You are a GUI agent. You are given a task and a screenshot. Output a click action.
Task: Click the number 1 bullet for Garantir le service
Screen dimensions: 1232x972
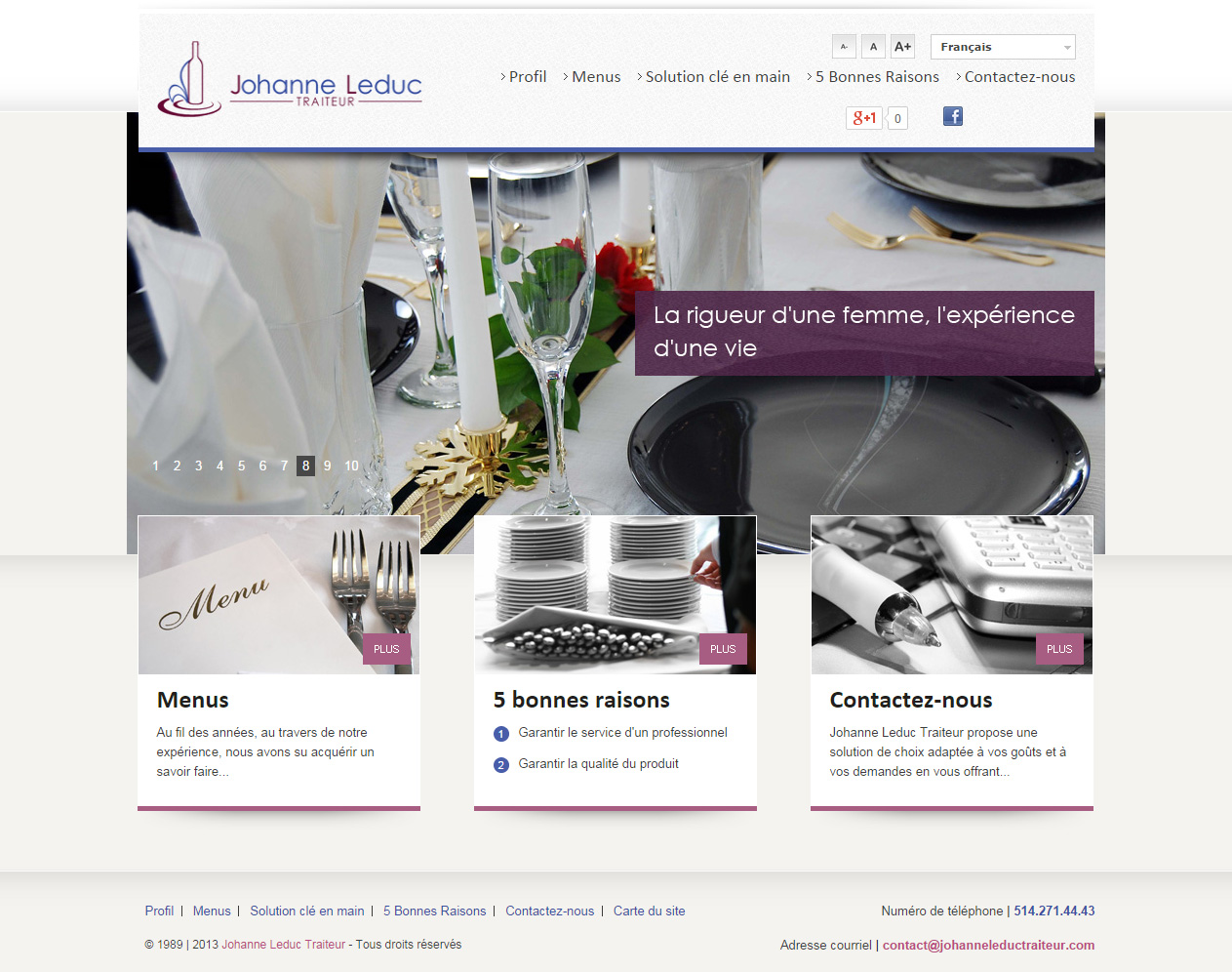pyautogui.click(x=501, y=734)
